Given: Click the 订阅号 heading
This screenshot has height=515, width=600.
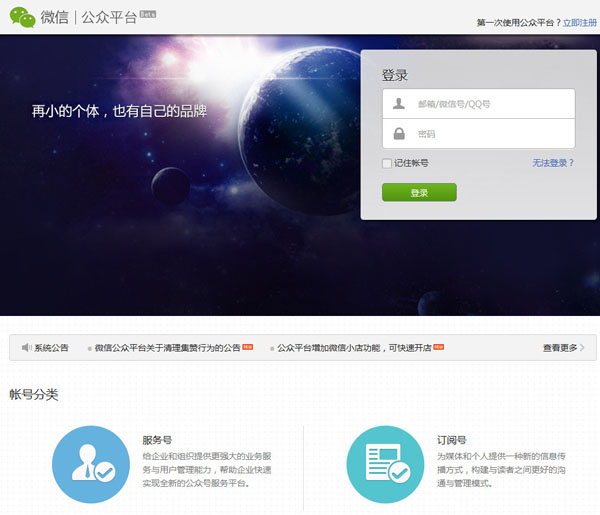Looking at the screenshot, I should 452,440.
